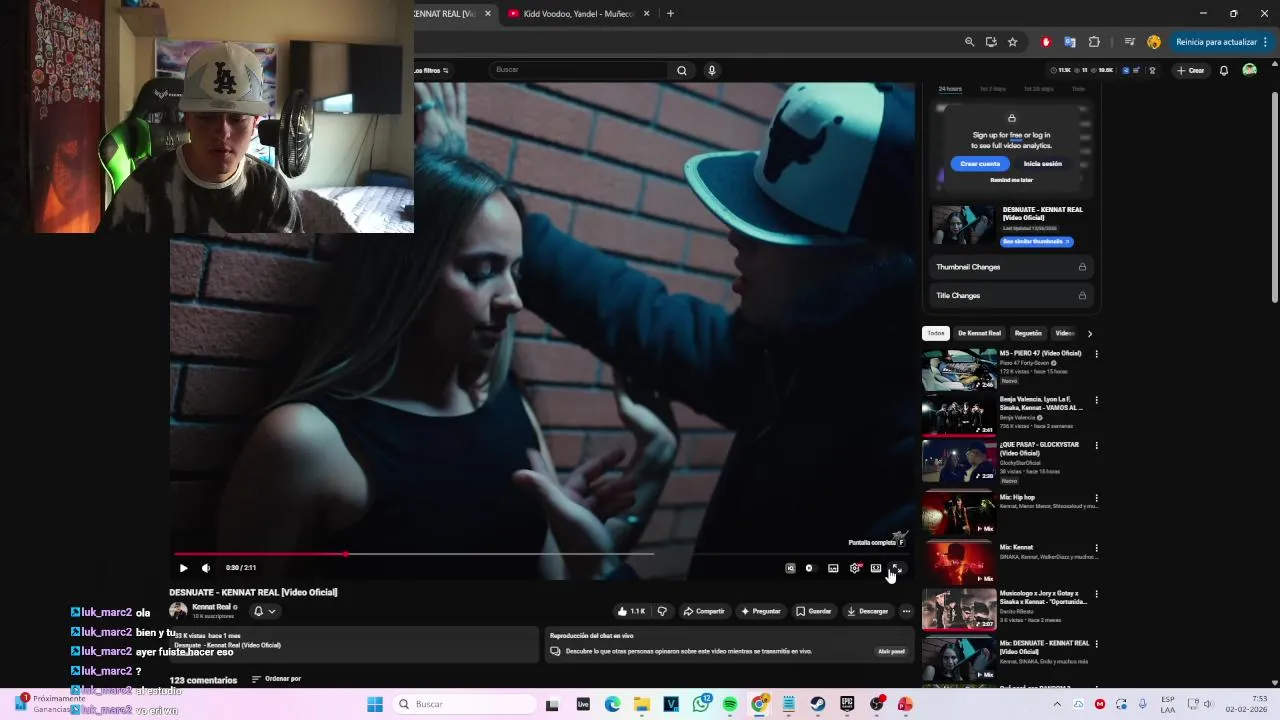Expand the Title Changes section

(1011, 295)
